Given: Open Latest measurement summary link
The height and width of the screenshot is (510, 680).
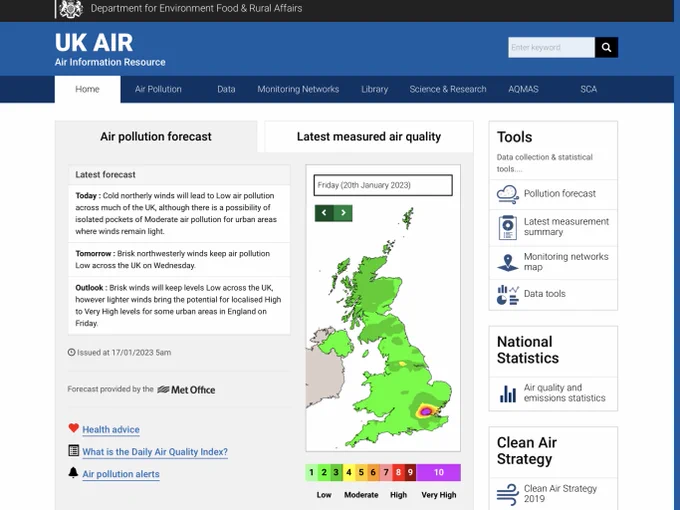Looking at the screenshot, I should [566, 227].
